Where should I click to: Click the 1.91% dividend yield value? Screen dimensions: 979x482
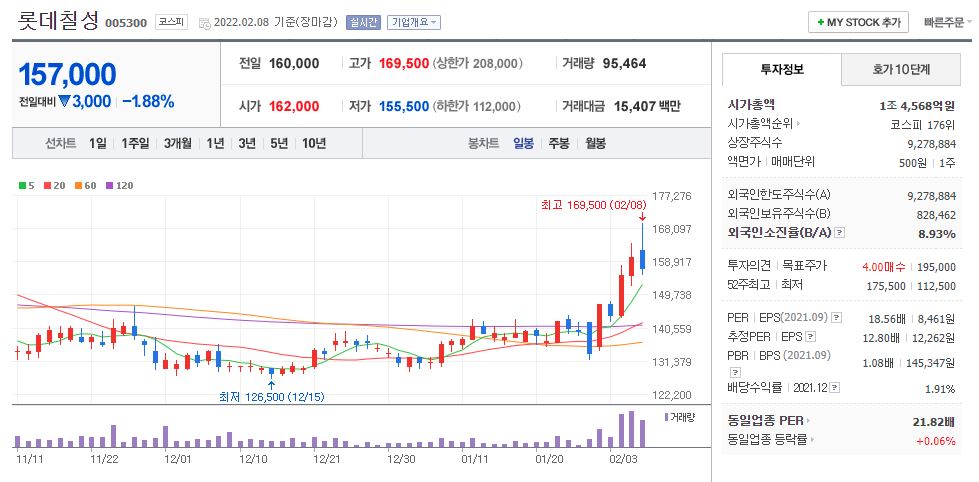(940, 389)
